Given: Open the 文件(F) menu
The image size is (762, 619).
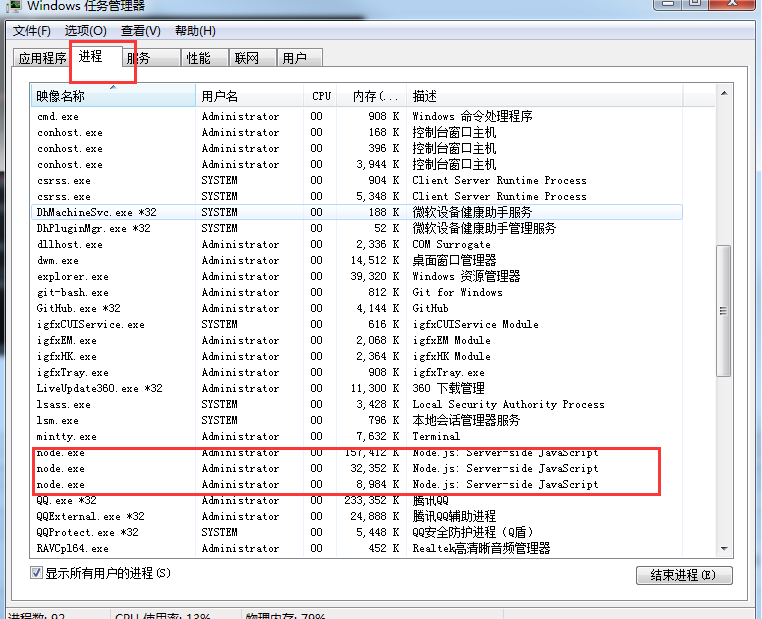Looking at the screenshot, I should [32, 31].
